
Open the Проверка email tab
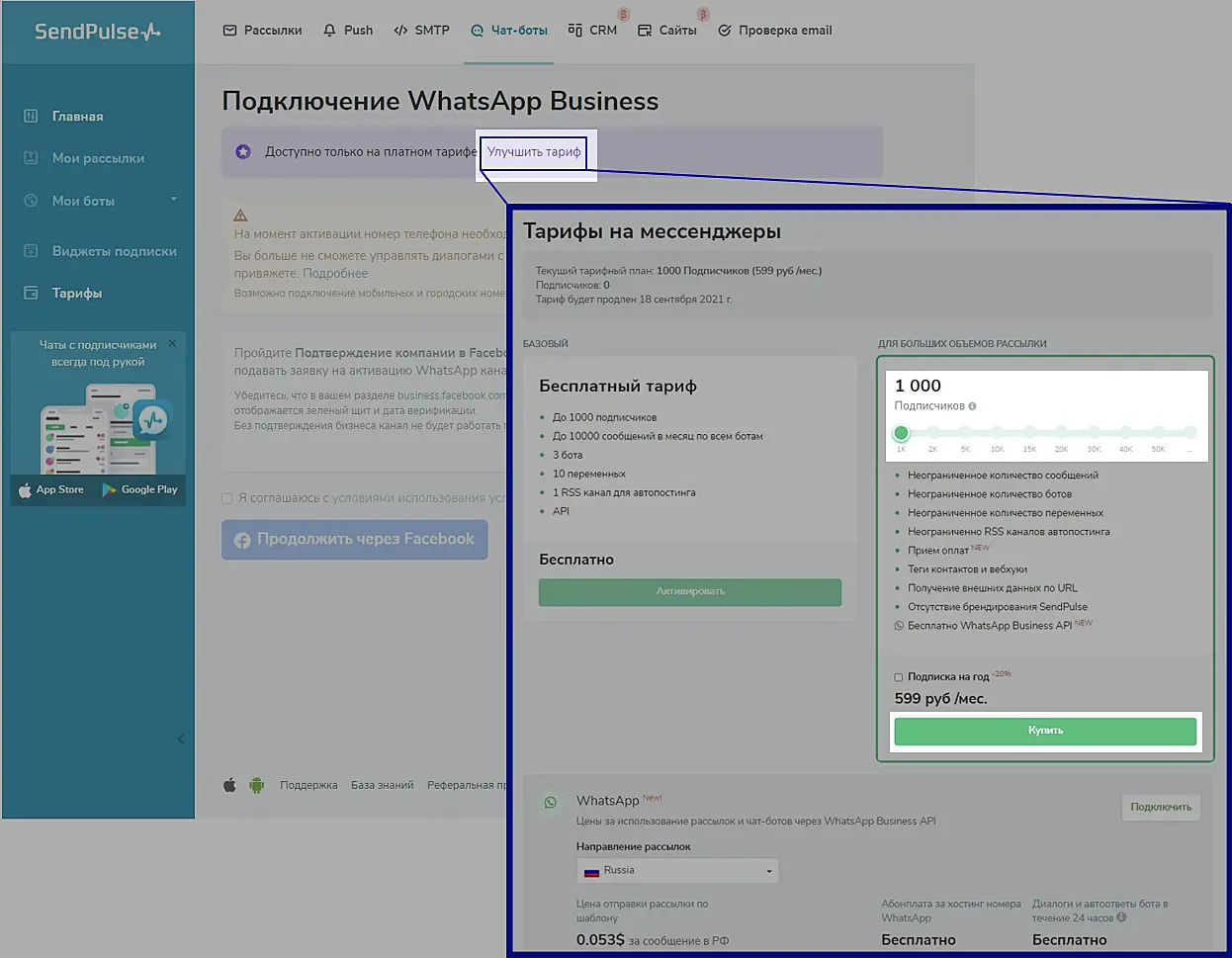775,31
